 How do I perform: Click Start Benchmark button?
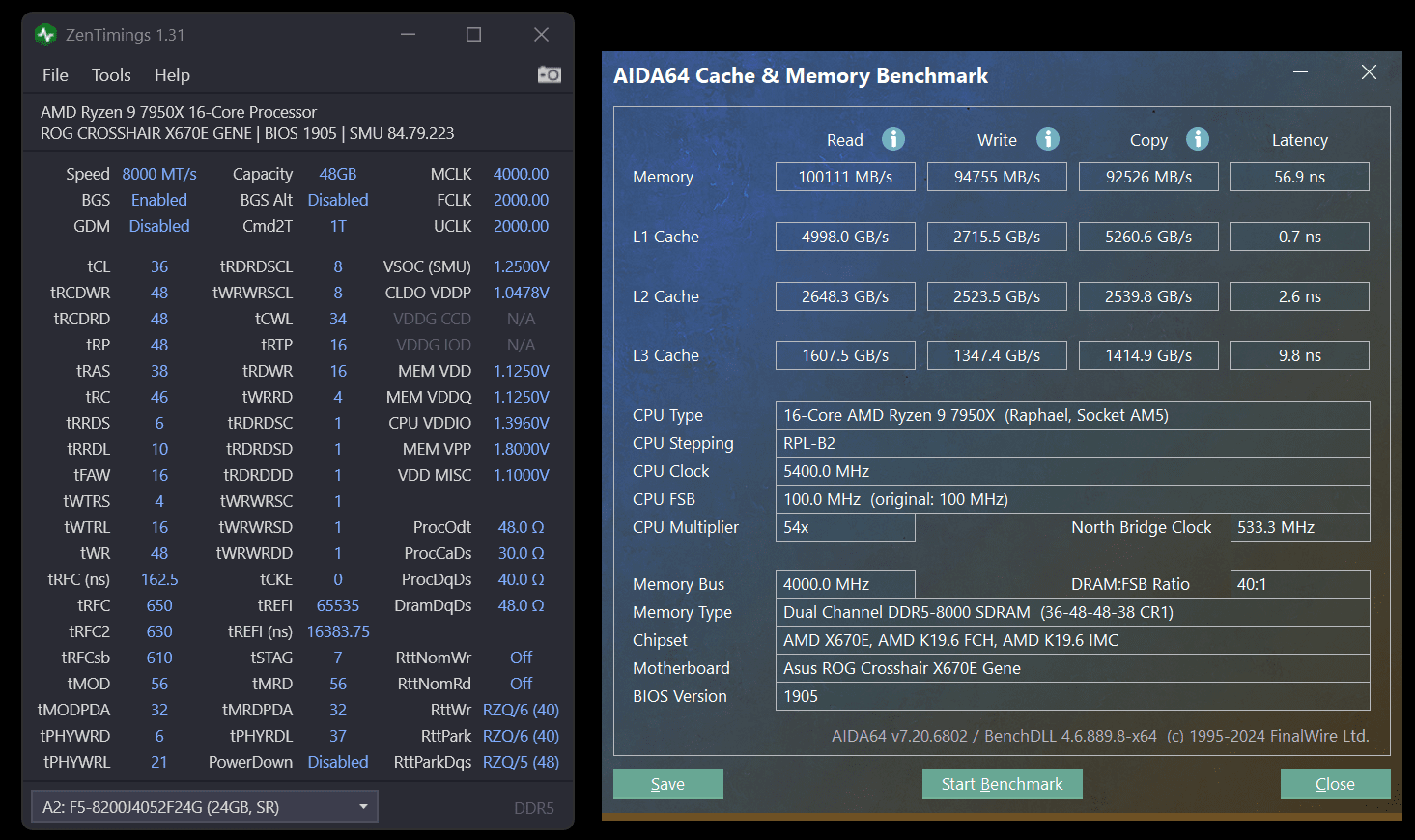[x=1002, y=784]
